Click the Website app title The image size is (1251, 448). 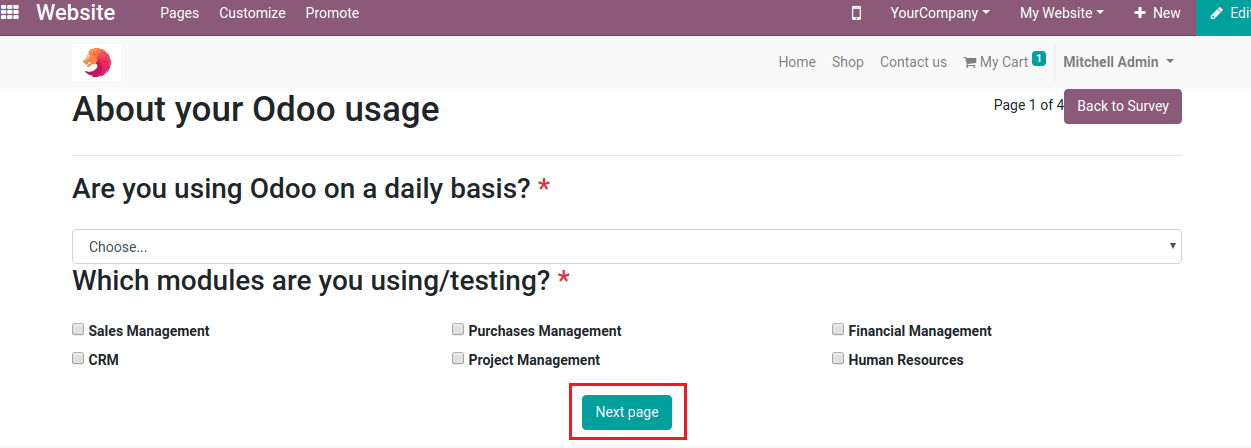click(x=75, y=13)
